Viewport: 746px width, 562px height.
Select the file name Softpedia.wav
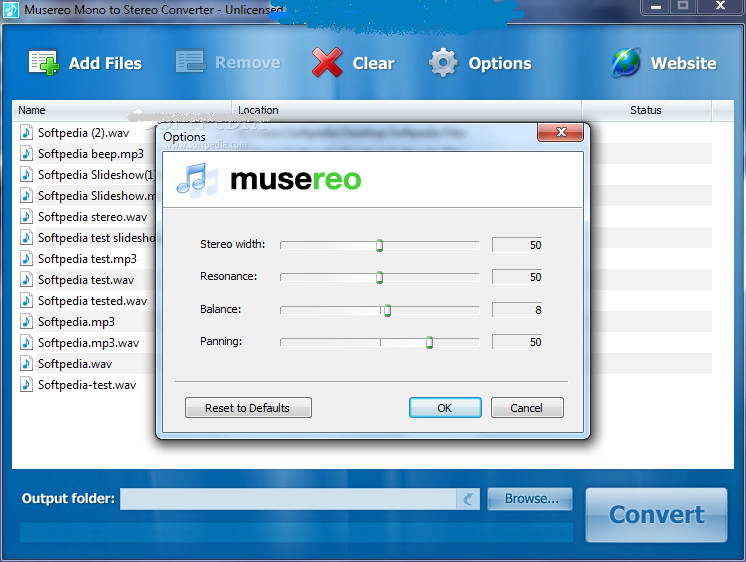pyautogui.click(x=75, y=364)
